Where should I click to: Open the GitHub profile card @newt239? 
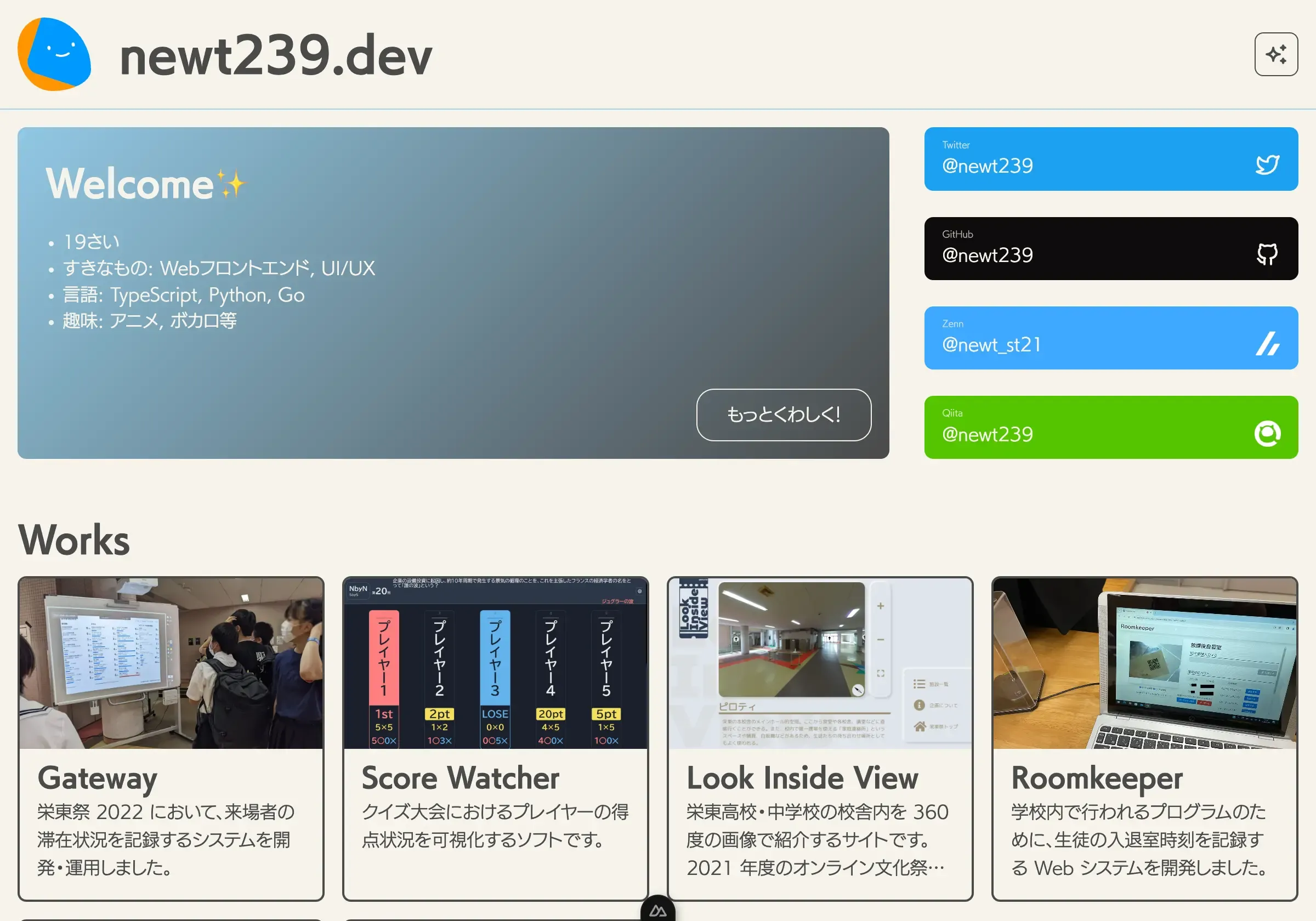click(1111, 248)
